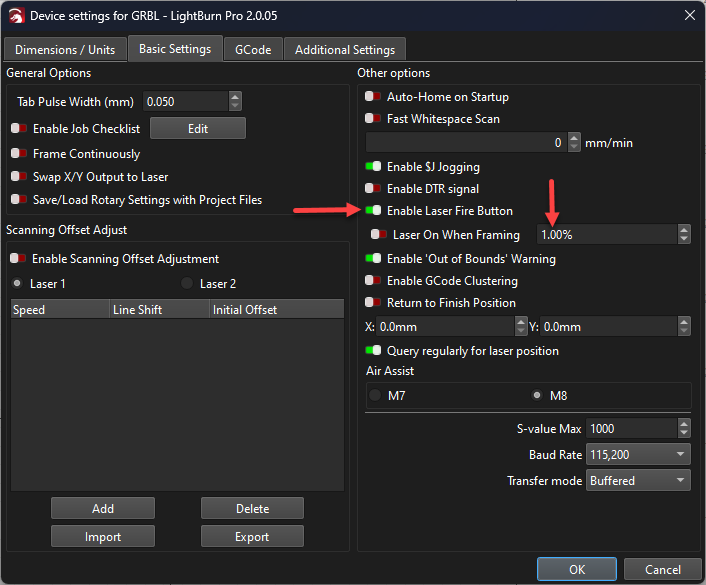This screenshot has height=585, width=706.
Task: Toggle Auto-Home on Startup switch
Action: (374, 97)
